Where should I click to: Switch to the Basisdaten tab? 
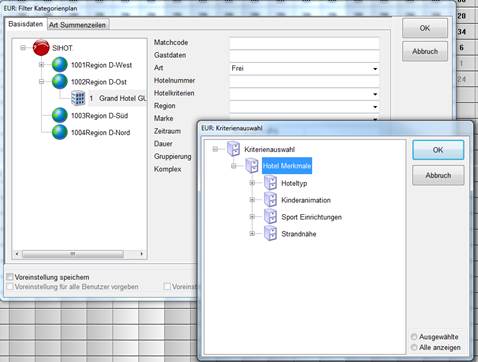[26, 24]
